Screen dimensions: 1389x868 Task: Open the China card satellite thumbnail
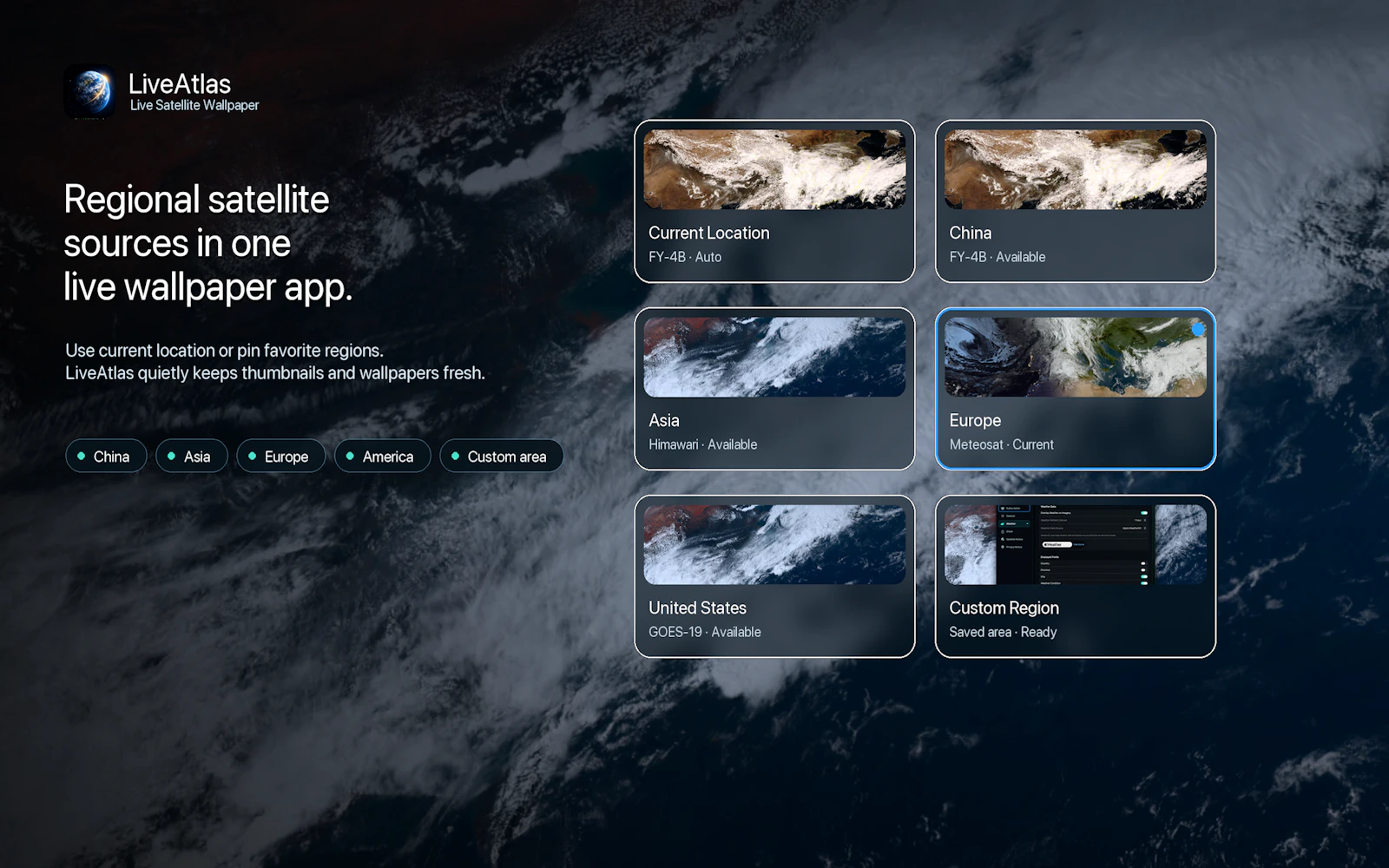(x=1075, y=169)
